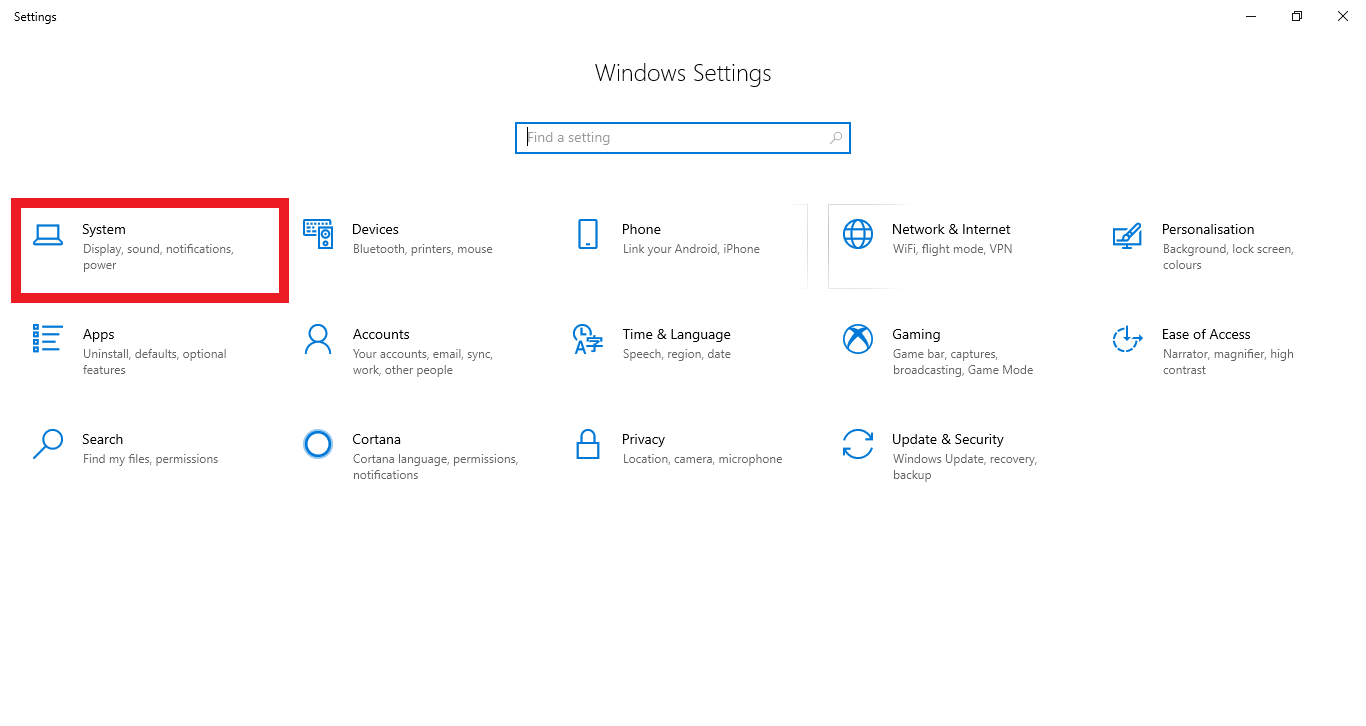Open the Personalisation paintbrush icon
This screenshot has height=726, width=1366.
coord(1127,236)
